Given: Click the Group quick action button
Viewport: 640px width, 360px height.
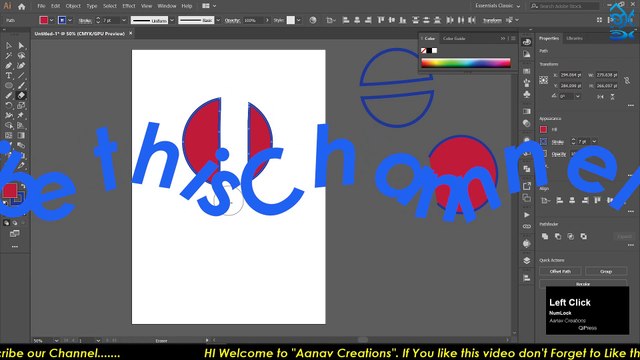Looking at the screenshot, I should 606,271.
